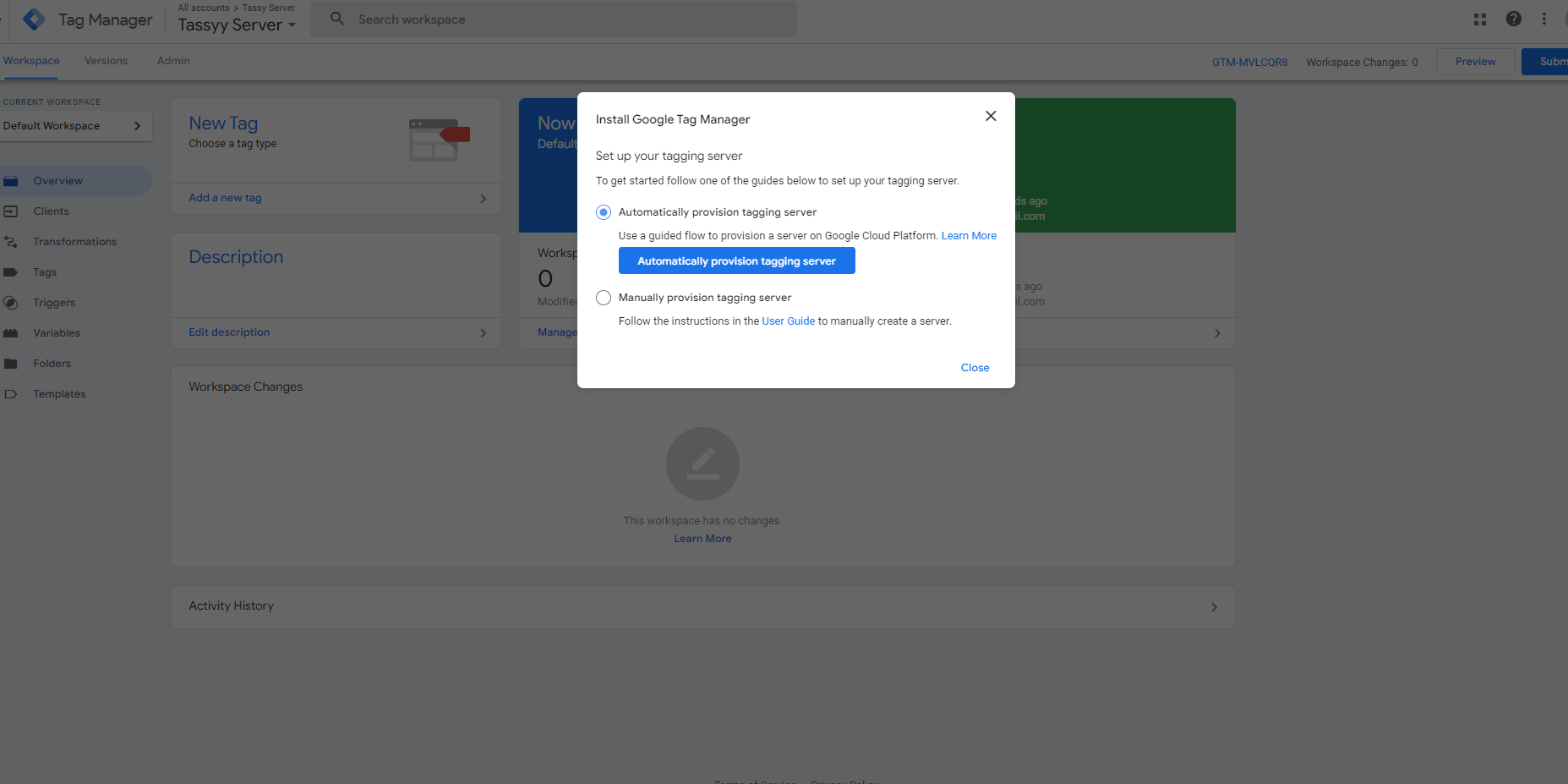Open Learn More under workspace has no changes

click(702, 539)
